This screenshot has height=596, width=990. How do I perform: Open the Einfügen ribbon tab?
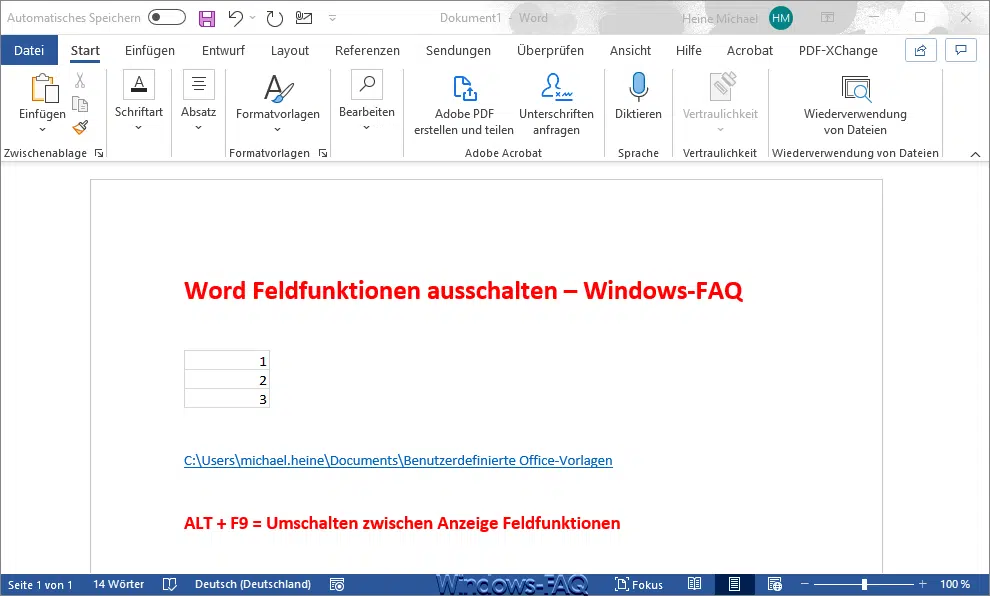tap(149, 50)
